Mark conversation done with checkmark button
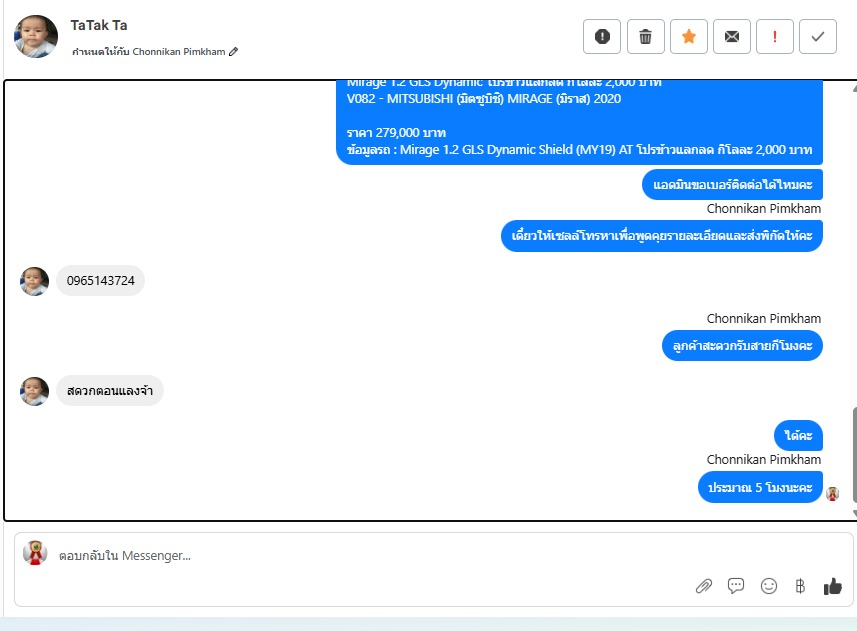This screenshot has width=857, height=631. click(818, 37)
